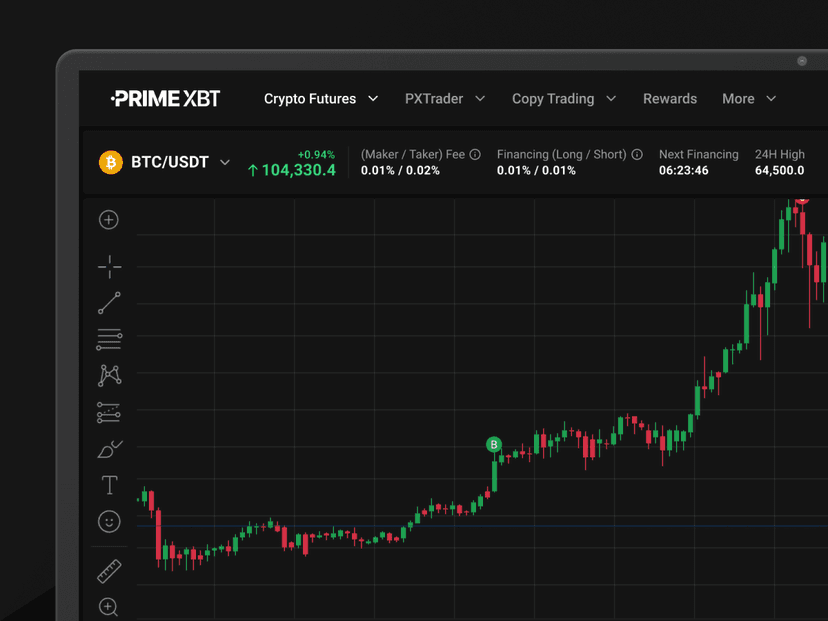Viewport: 828px width, 621px height.
Task: Expand the PXTrader menu
Action: [x=444, y=99]
